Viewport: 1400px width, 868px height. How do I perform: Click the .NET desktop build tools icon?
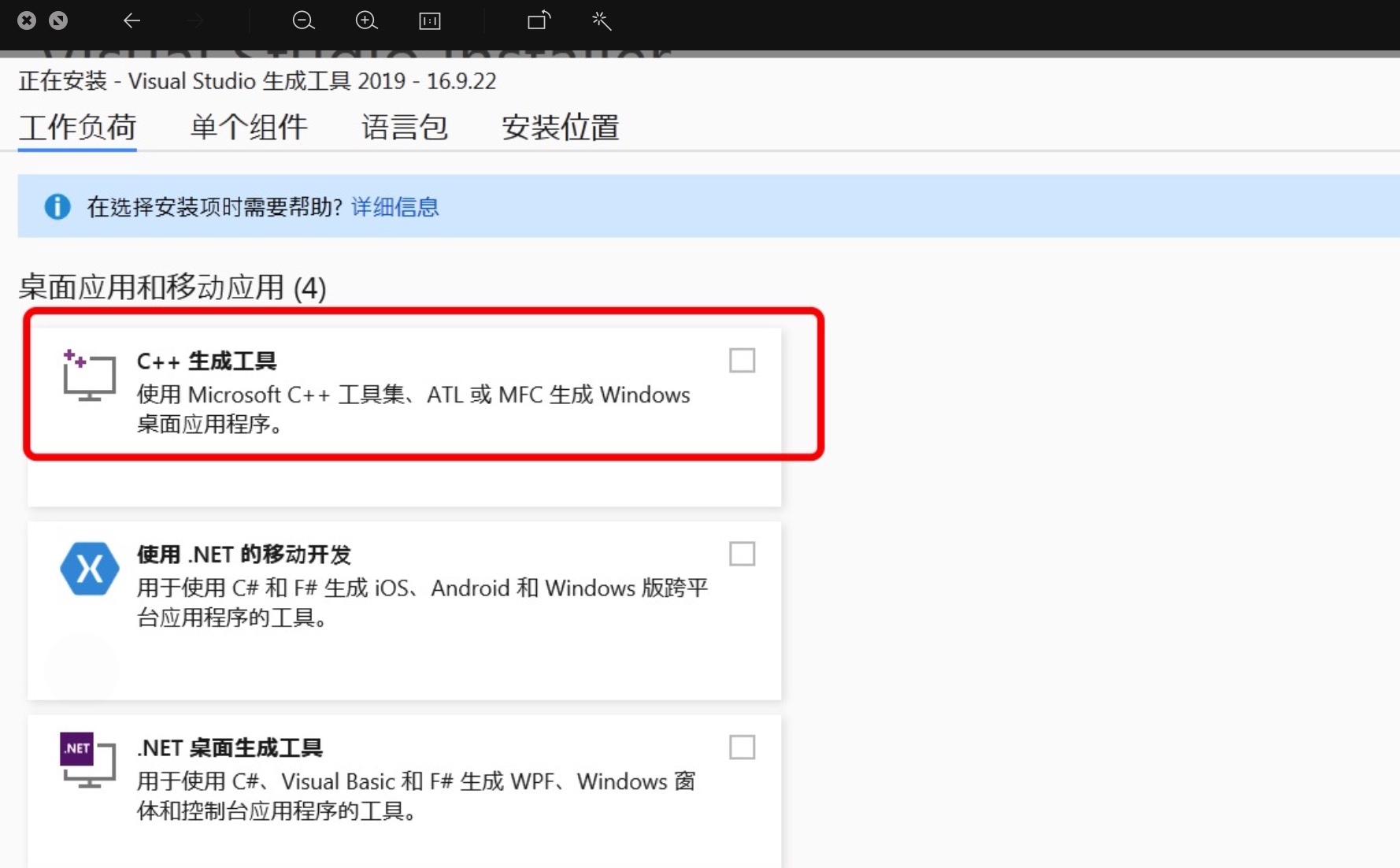coord(88,760)
